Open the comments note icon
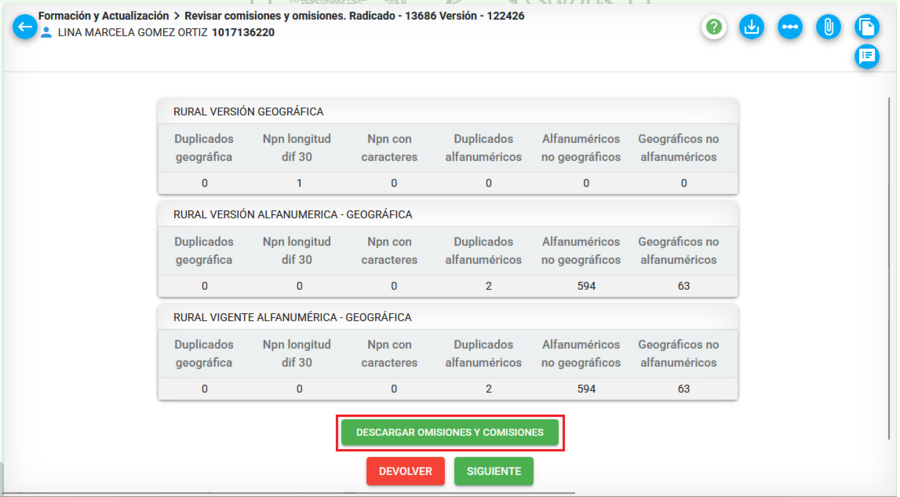Screen dimensions: 900x497 point(867,56)
